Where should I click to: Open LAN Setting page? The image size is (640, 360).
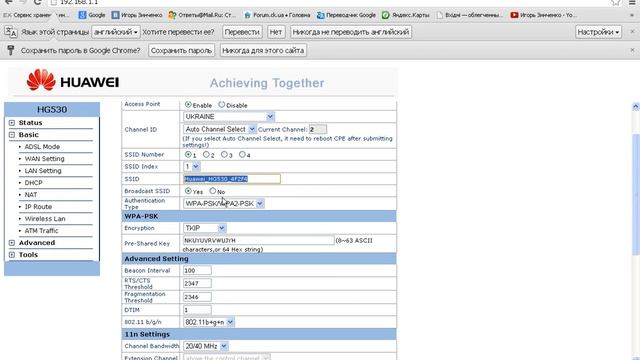[43, 171]
